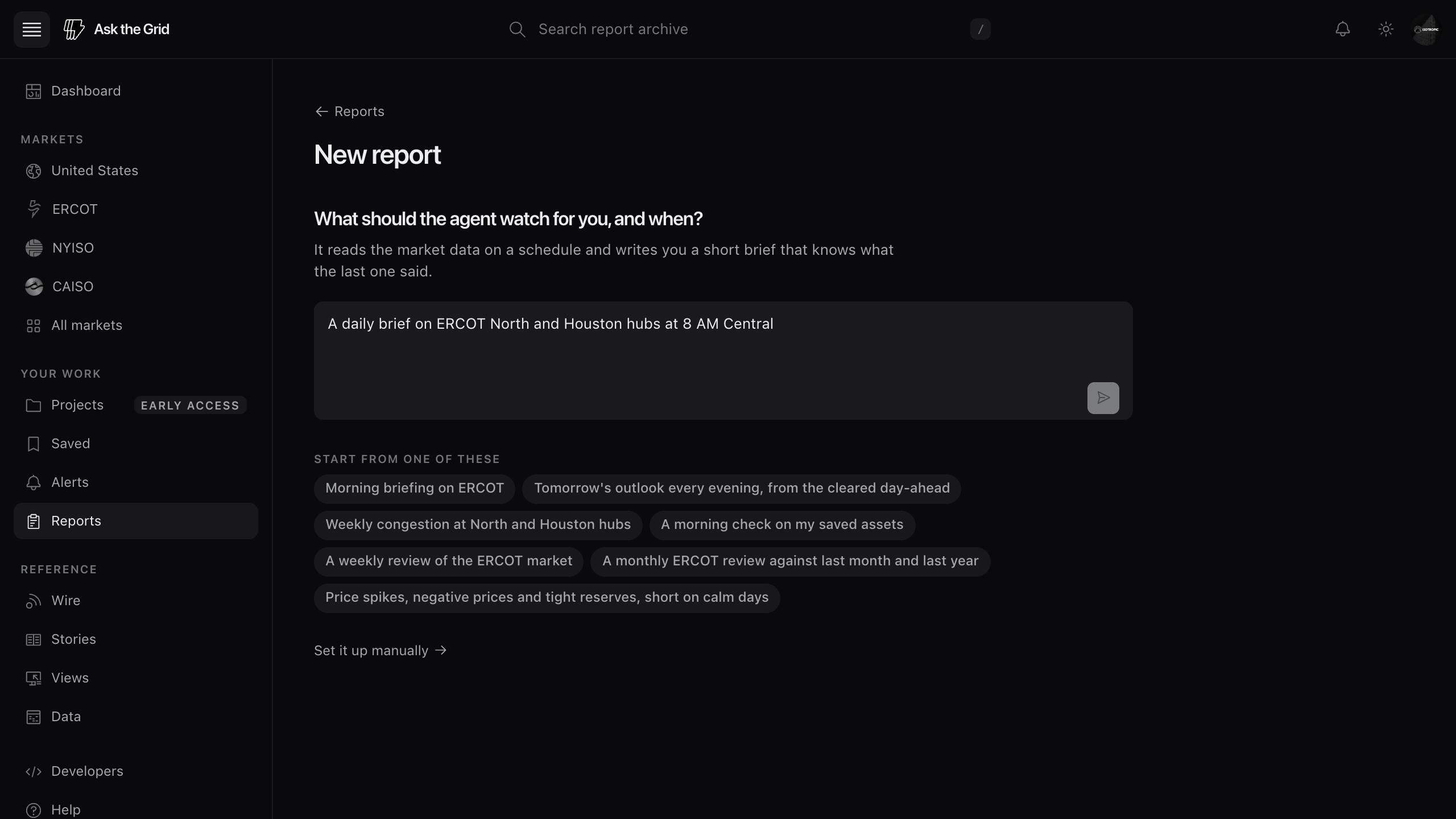Click the Wire feed icon
This screenshot has width=1456, height=819.
[x=34, y=601]
